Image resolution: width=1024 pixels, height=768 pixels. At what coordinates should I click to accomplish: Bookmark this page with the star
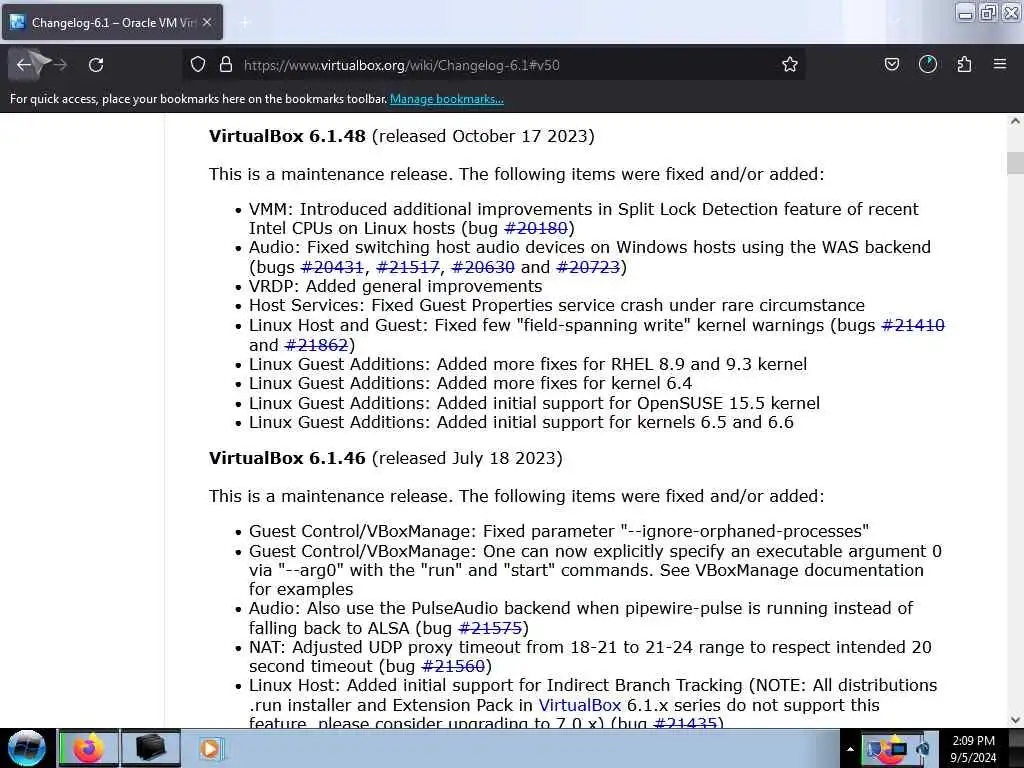790,65
